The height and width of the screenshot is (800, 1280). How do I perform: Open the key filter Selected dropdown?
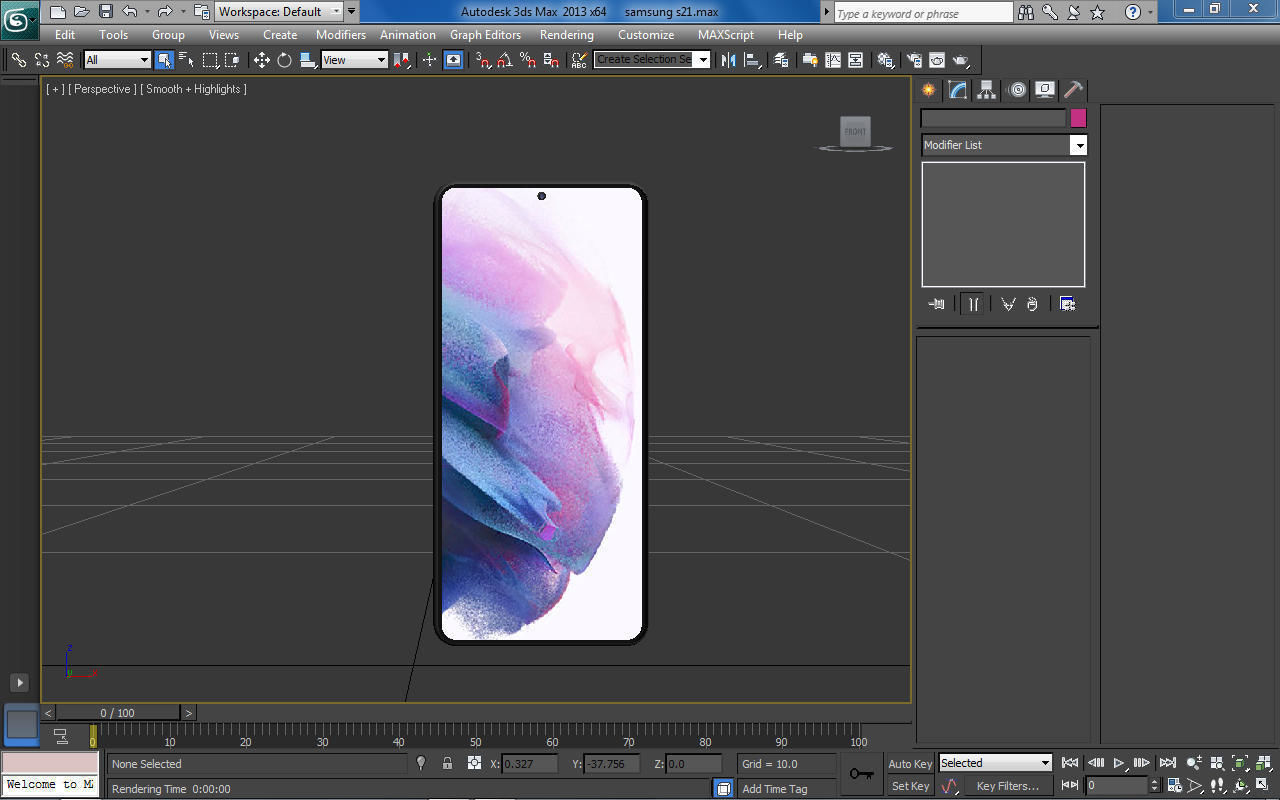coord(995,763)
